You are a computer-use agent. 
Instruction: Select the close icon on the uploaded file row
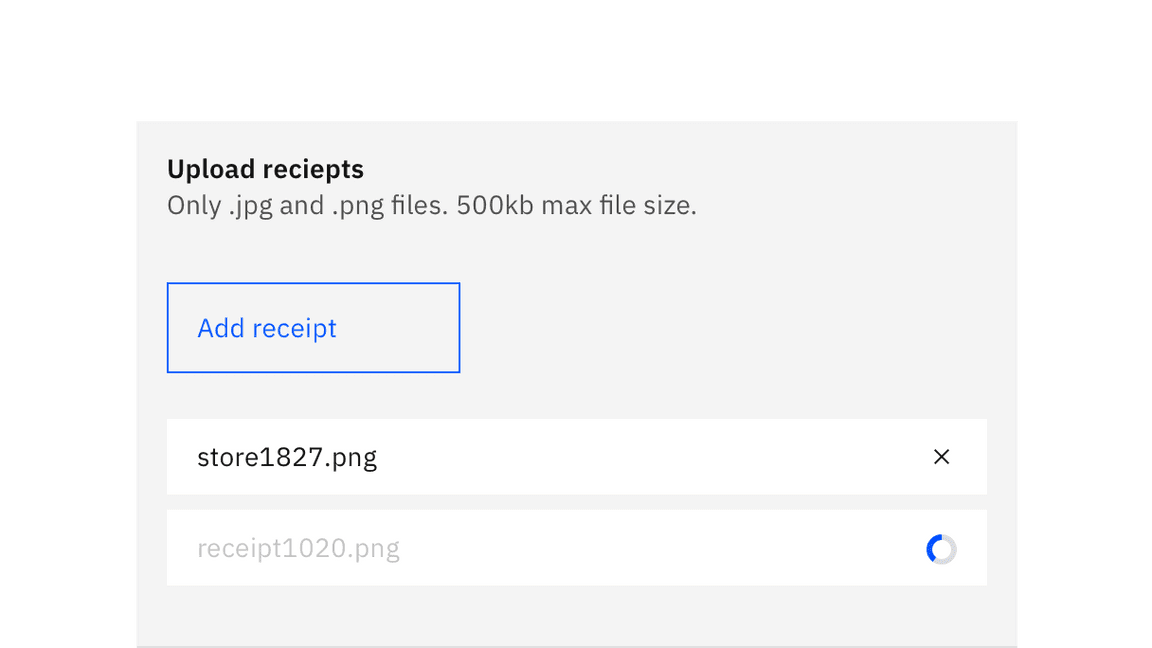point(941,457)
